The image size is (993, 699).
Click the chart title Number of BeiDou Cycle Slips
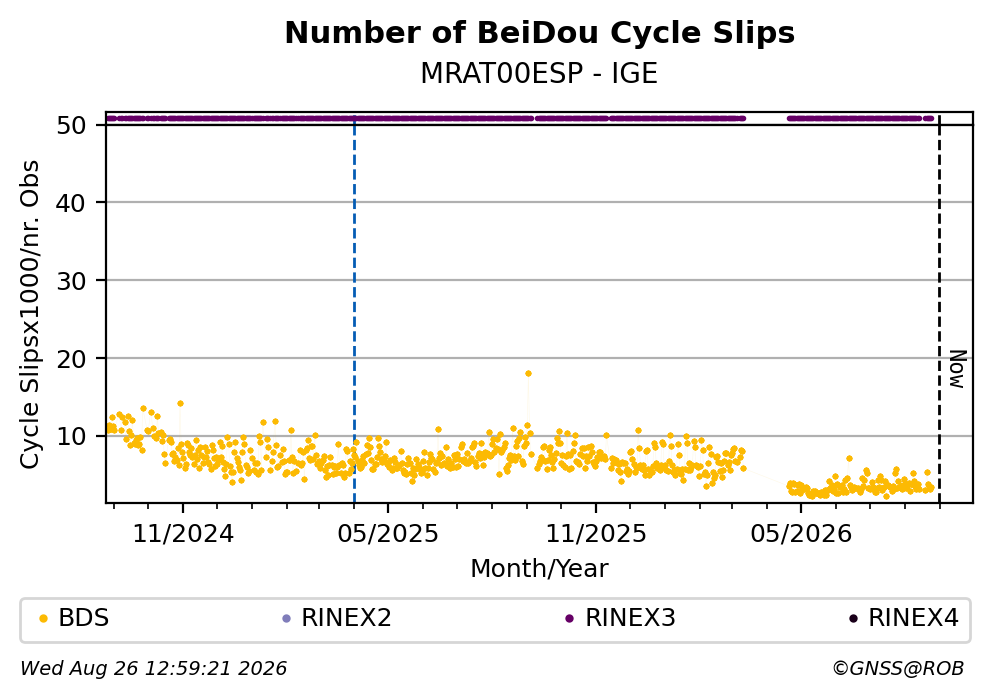[x=540, y=33]
